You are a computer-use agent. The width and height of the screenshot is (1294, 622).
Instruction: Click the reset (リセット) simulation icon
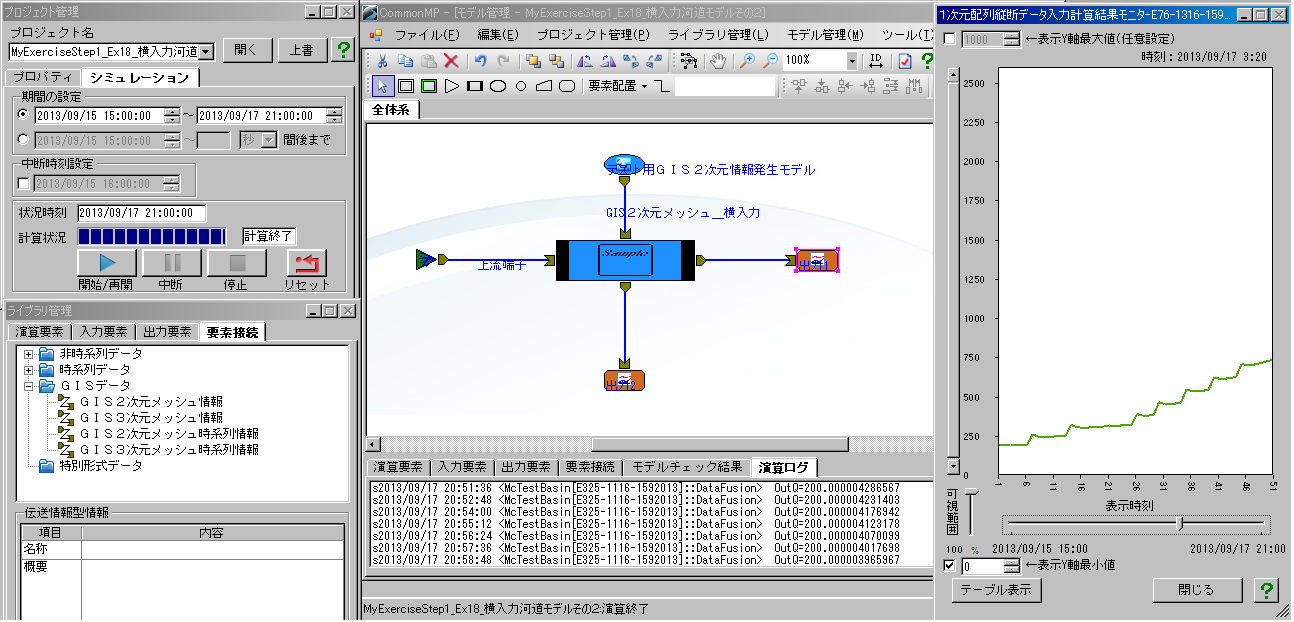pos(307,264)
